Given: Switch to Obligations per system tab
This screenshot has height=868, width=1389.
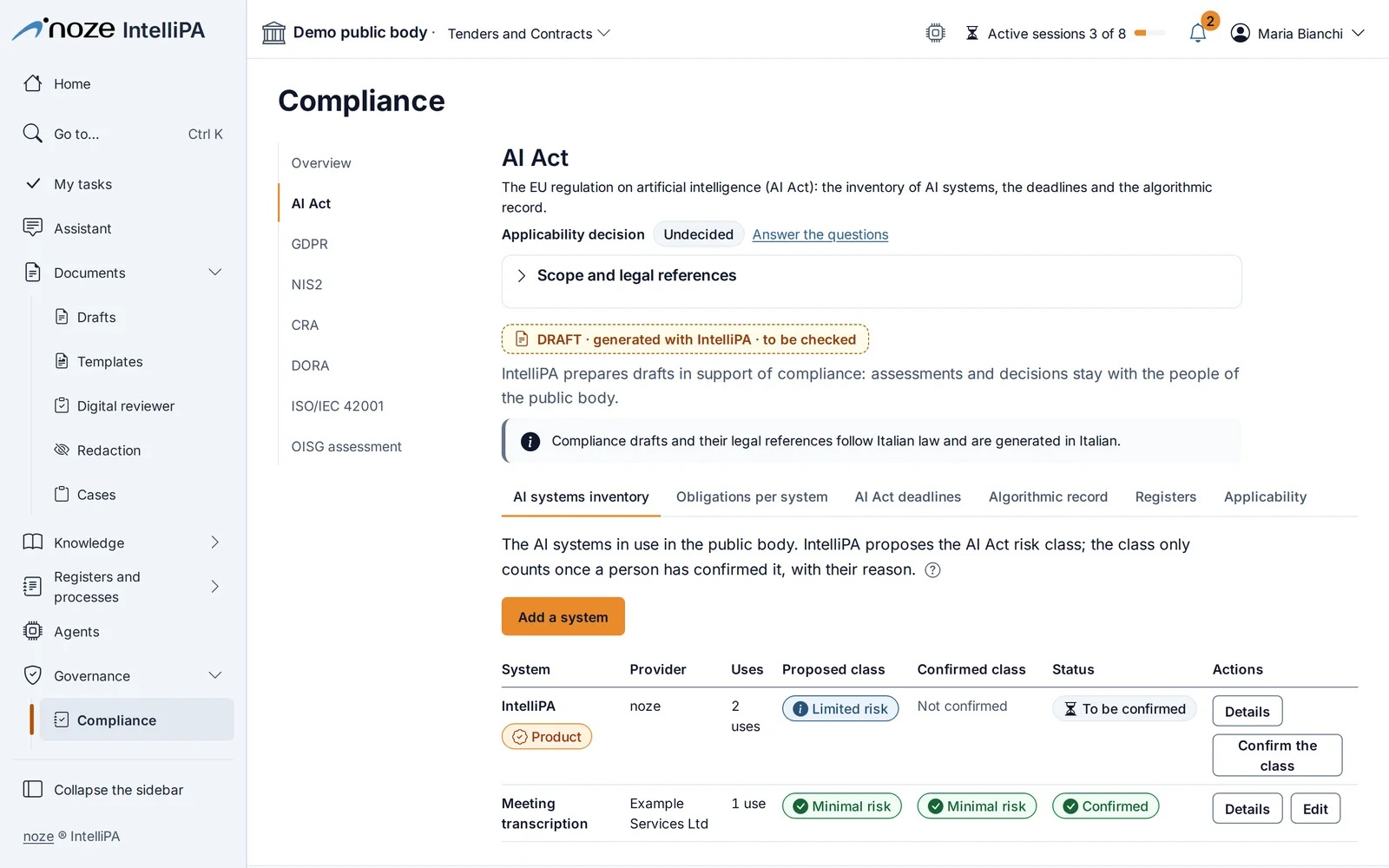Looking at the screenshot, I should [752, 496].
